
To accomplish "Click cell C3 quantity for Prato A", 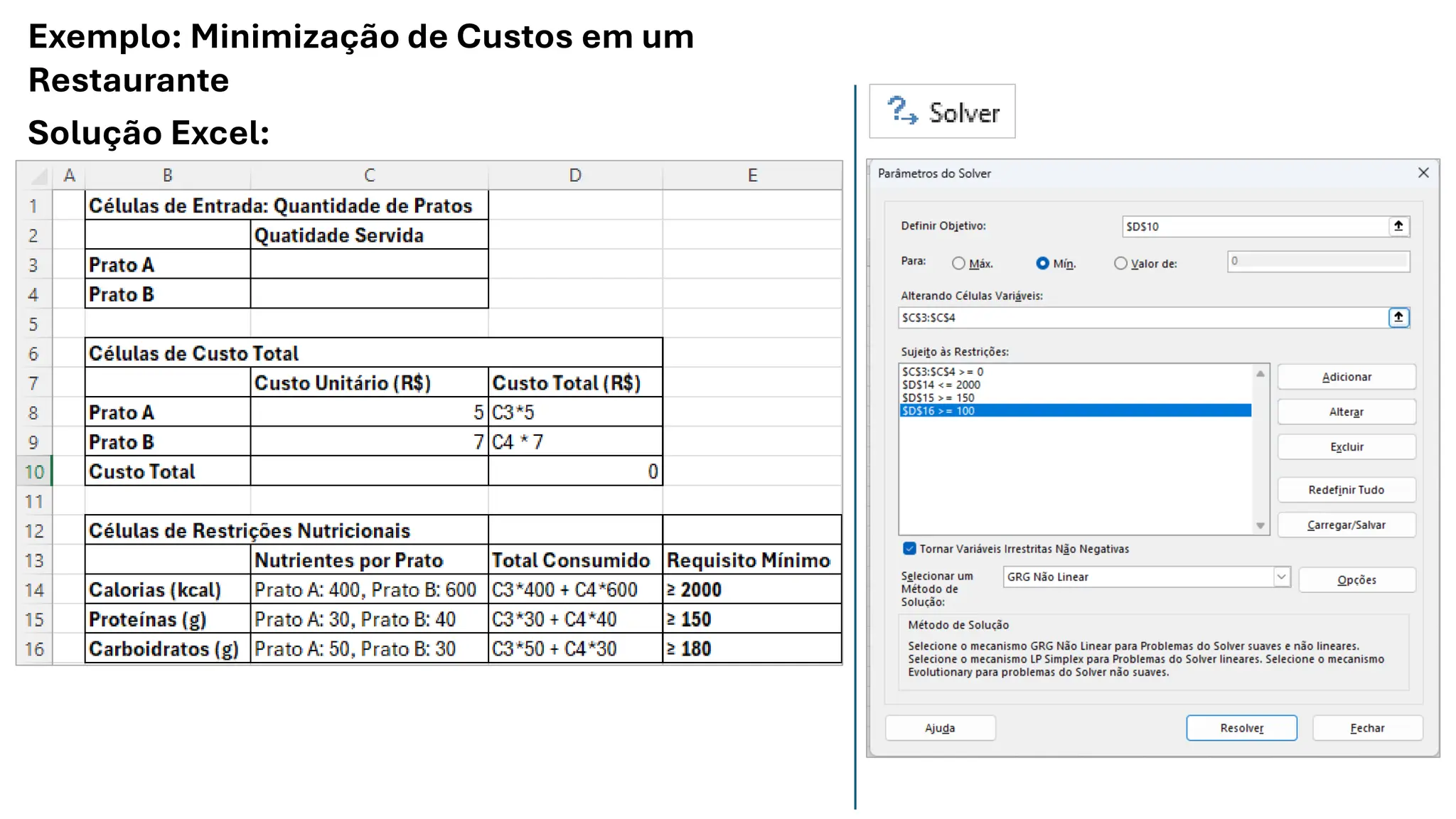I will pos(370,264).
